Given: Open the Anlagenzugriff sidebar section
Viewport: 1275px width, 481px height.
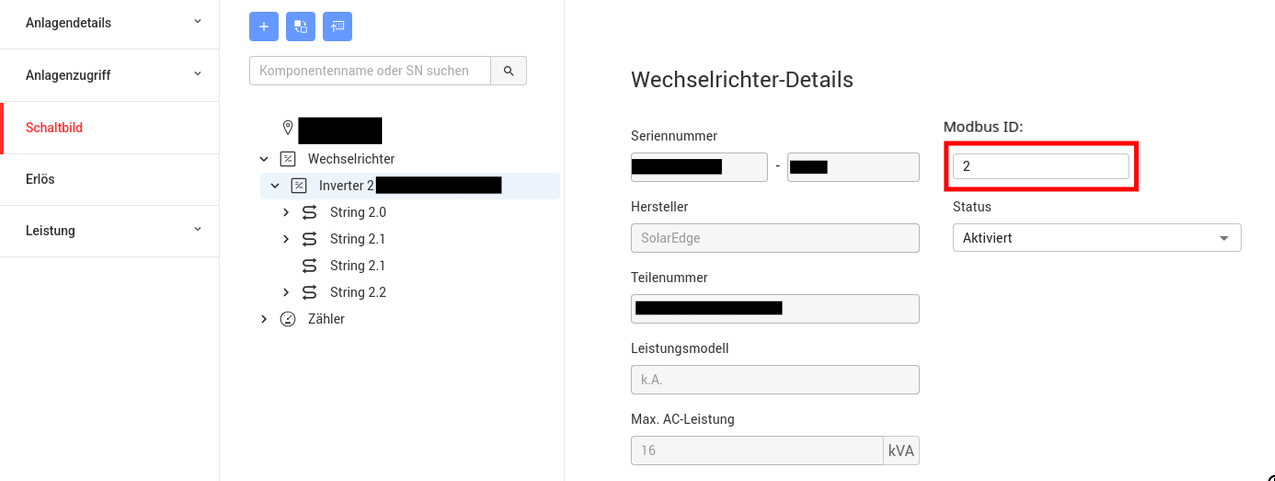Looking at the screenshot, I should (109, 75).
